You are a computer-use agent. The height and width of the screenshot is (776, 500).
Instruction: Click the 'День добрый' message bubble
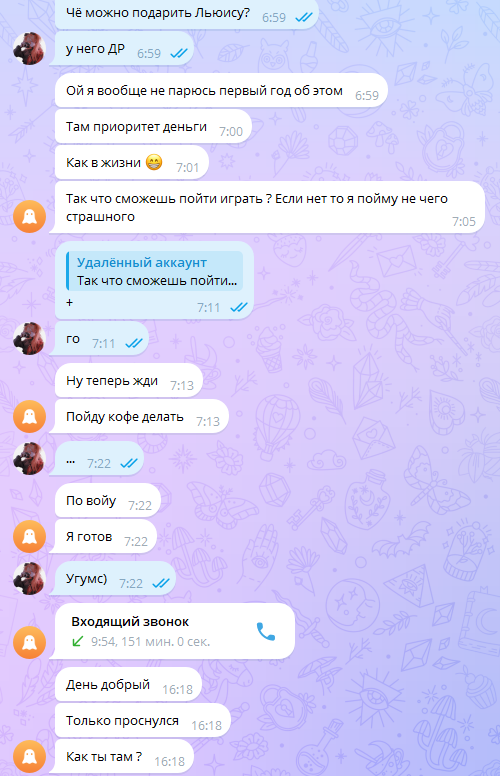[128, 684]
